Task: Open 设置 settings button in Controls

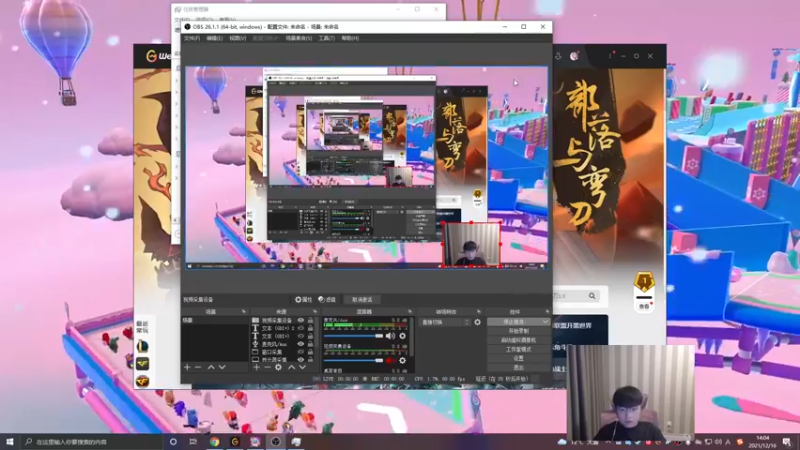Action: pyautogui.click(x=518, y=359)
